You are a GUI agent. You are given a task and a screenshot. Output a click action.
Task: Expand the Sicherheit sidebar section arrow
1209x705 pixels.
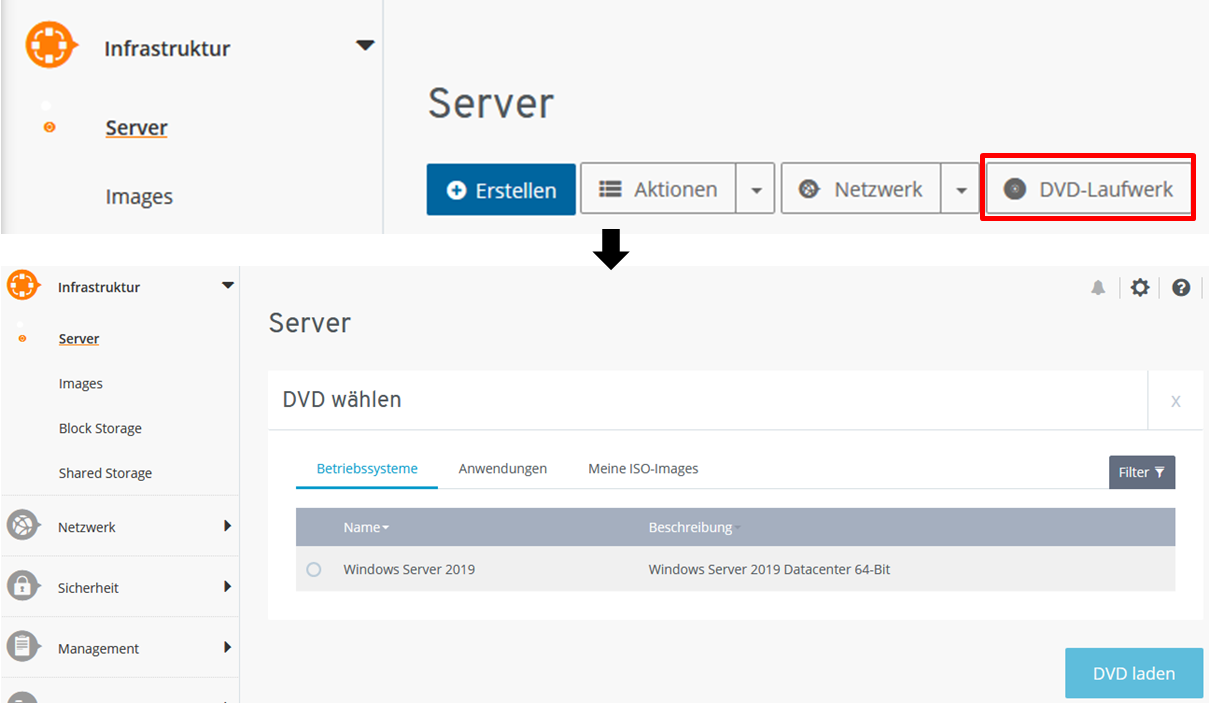[227, 587]
